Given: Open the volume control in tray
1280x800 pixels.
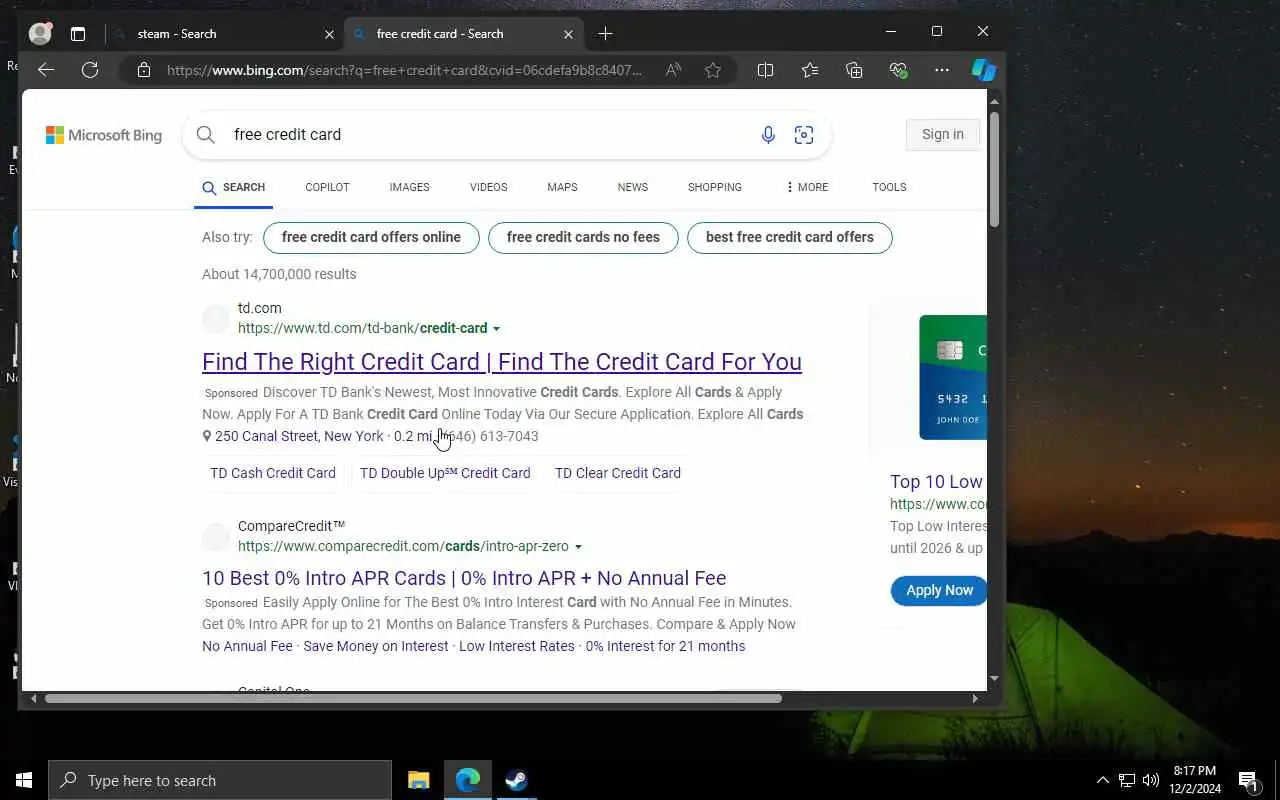Looking at the screenshot, I should (1151, 780).
